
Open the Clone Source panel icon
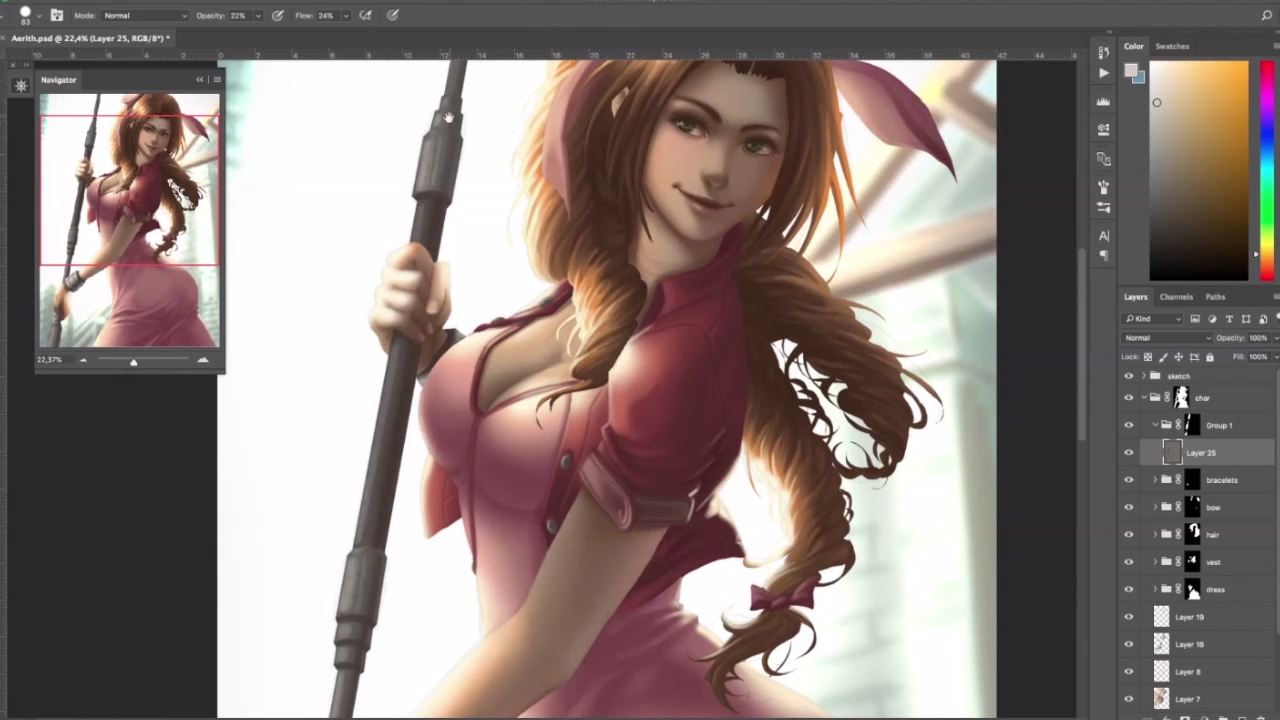1104,159
